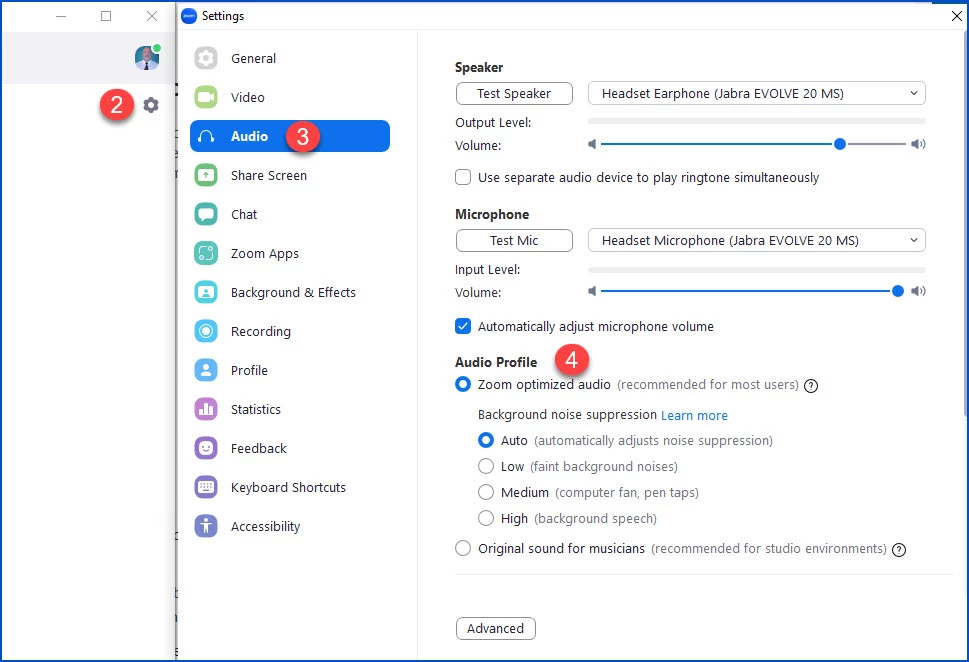The height and width of the screenshot is (662, 969).
Task: Go to Share Screen settings
Action: click(x=269, y=176)
